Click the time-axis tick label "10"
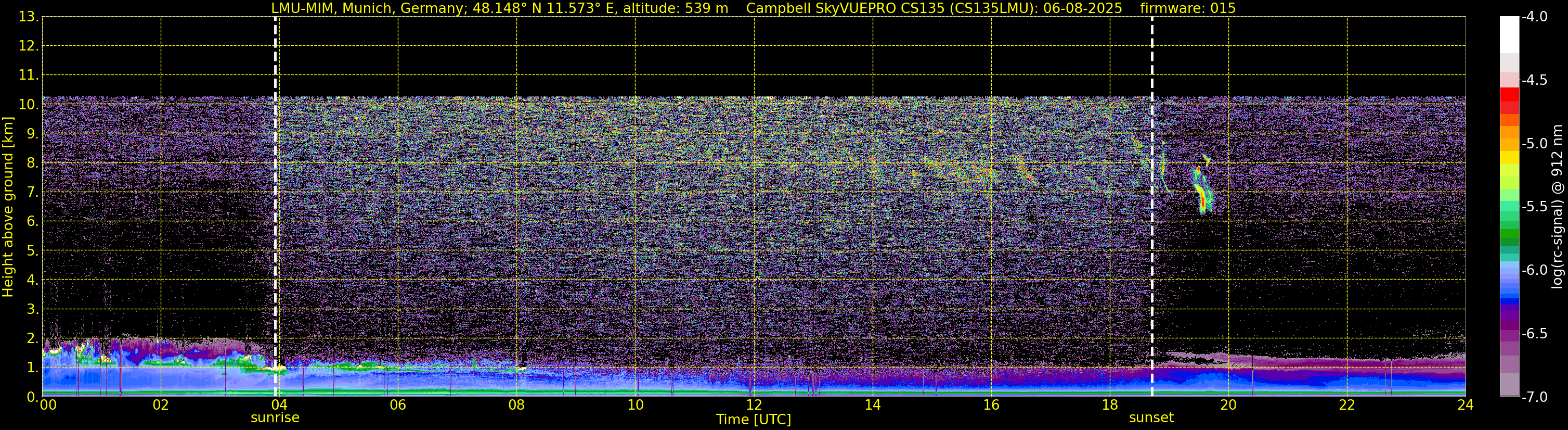1568x430 pixels. pos(635,406)
